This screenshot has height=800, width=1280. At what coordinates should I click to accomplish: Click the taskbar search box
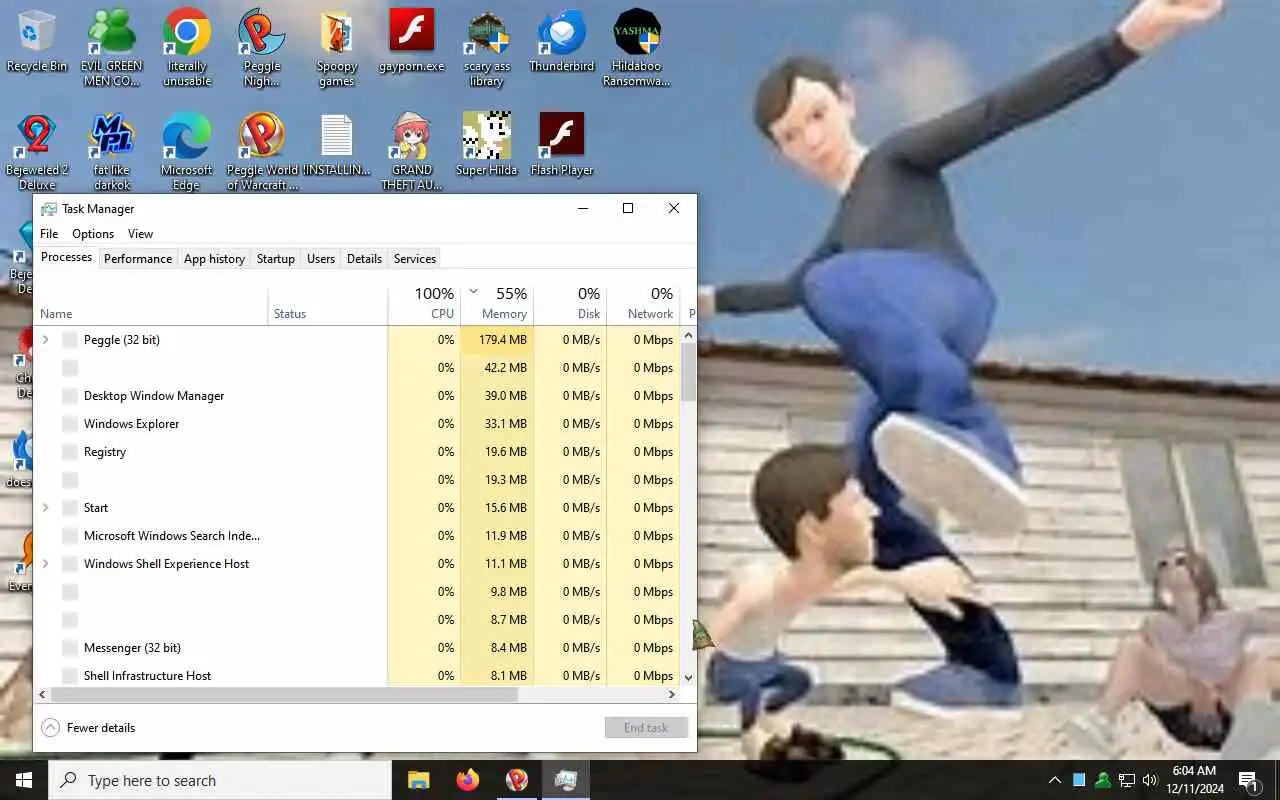point(220,780)
